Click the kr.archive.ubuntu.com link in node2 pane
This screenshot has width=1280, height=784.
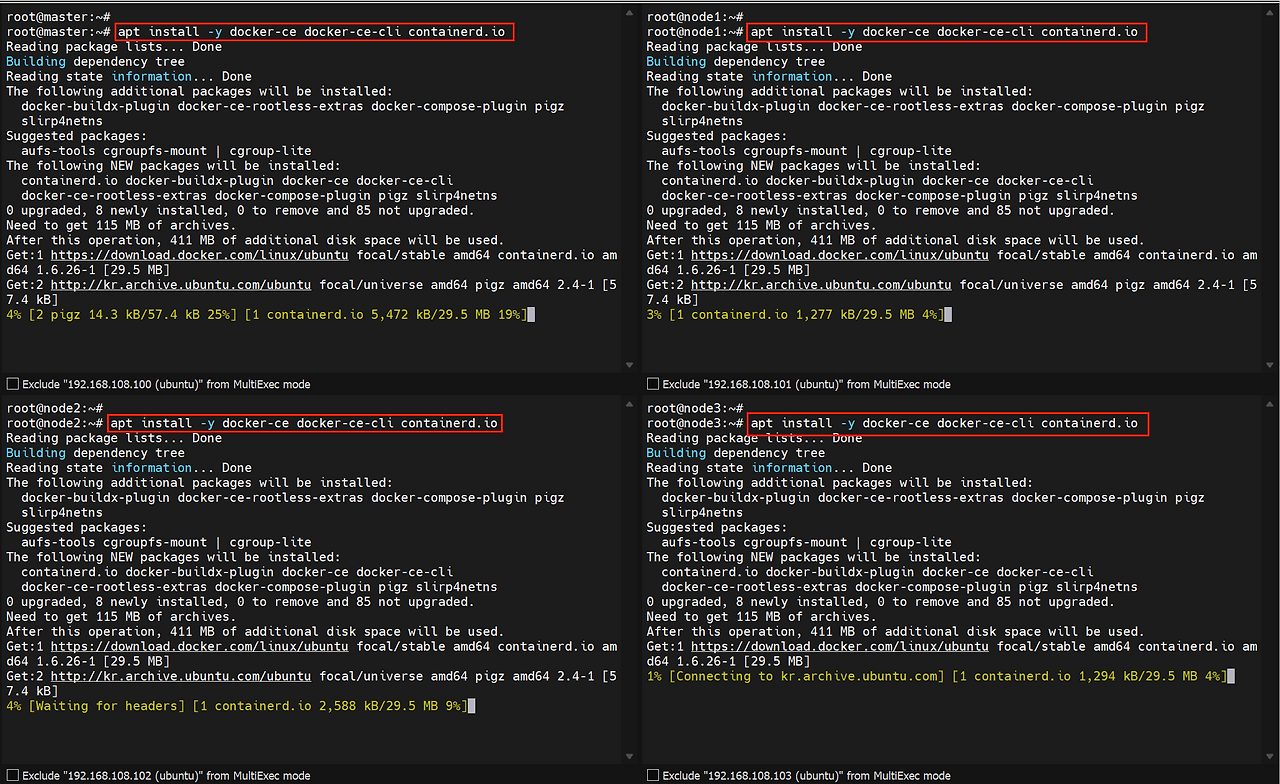(x=181, y=677)
